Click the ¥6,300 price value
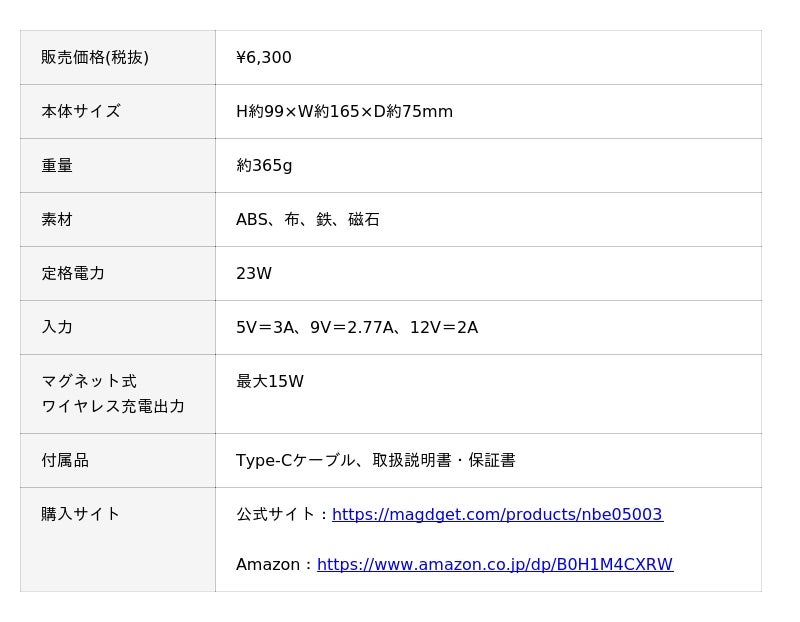This screenshot has height=622, width=800. 264,57
